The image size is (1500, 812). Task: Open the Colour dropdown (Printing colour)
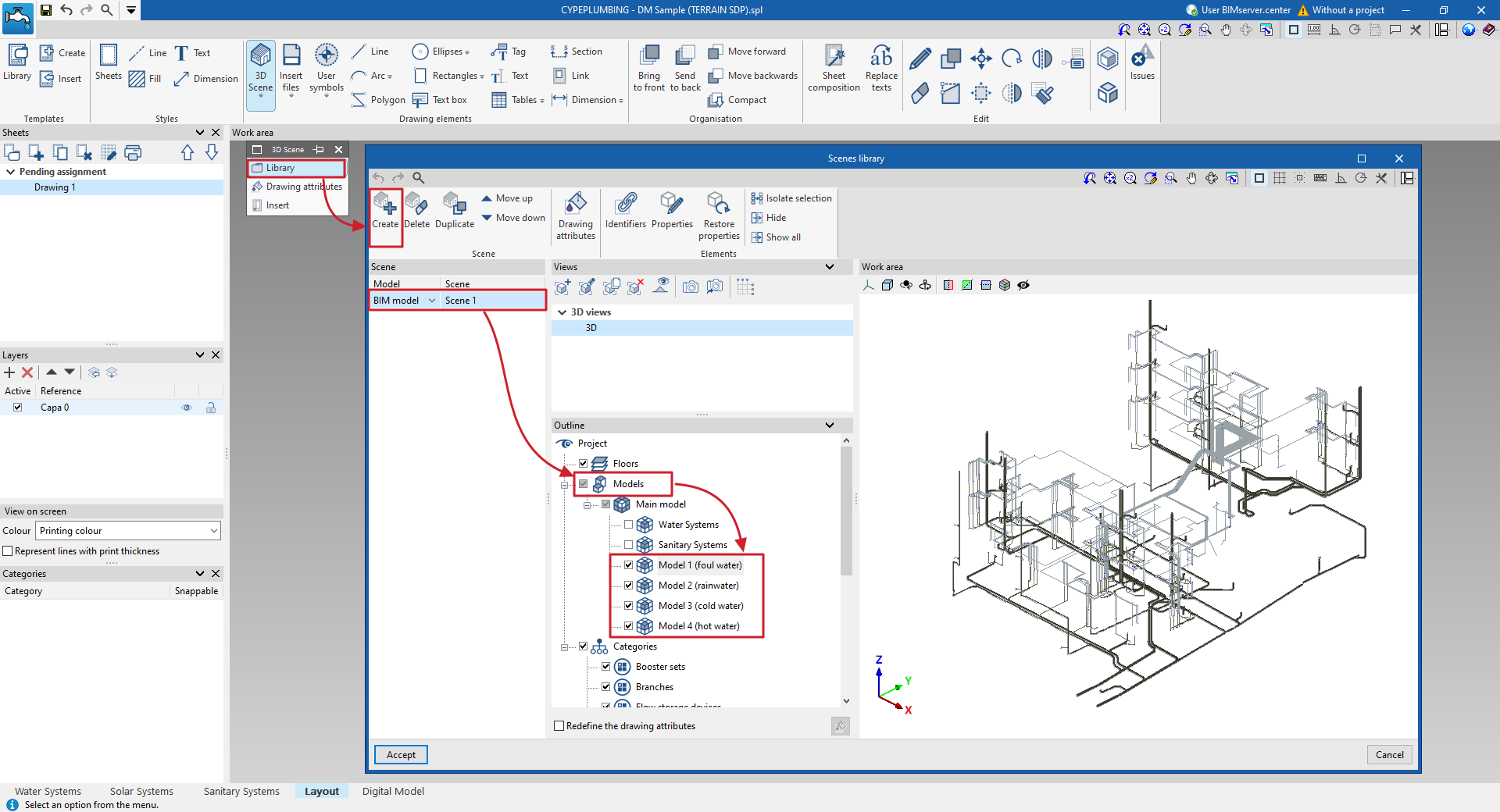(x=128, y=531)
